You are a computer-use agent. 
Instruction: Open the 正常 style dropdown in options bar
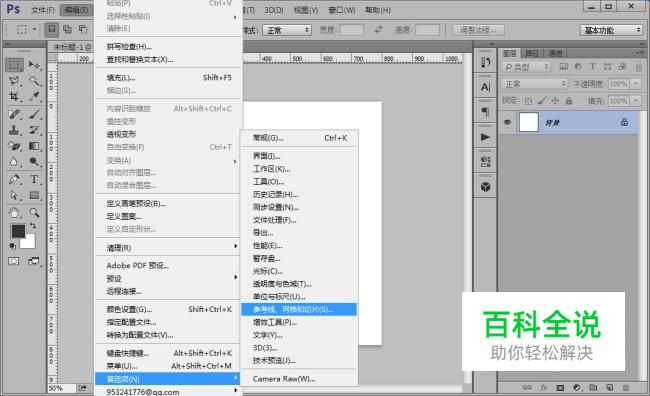click(287, 30)
